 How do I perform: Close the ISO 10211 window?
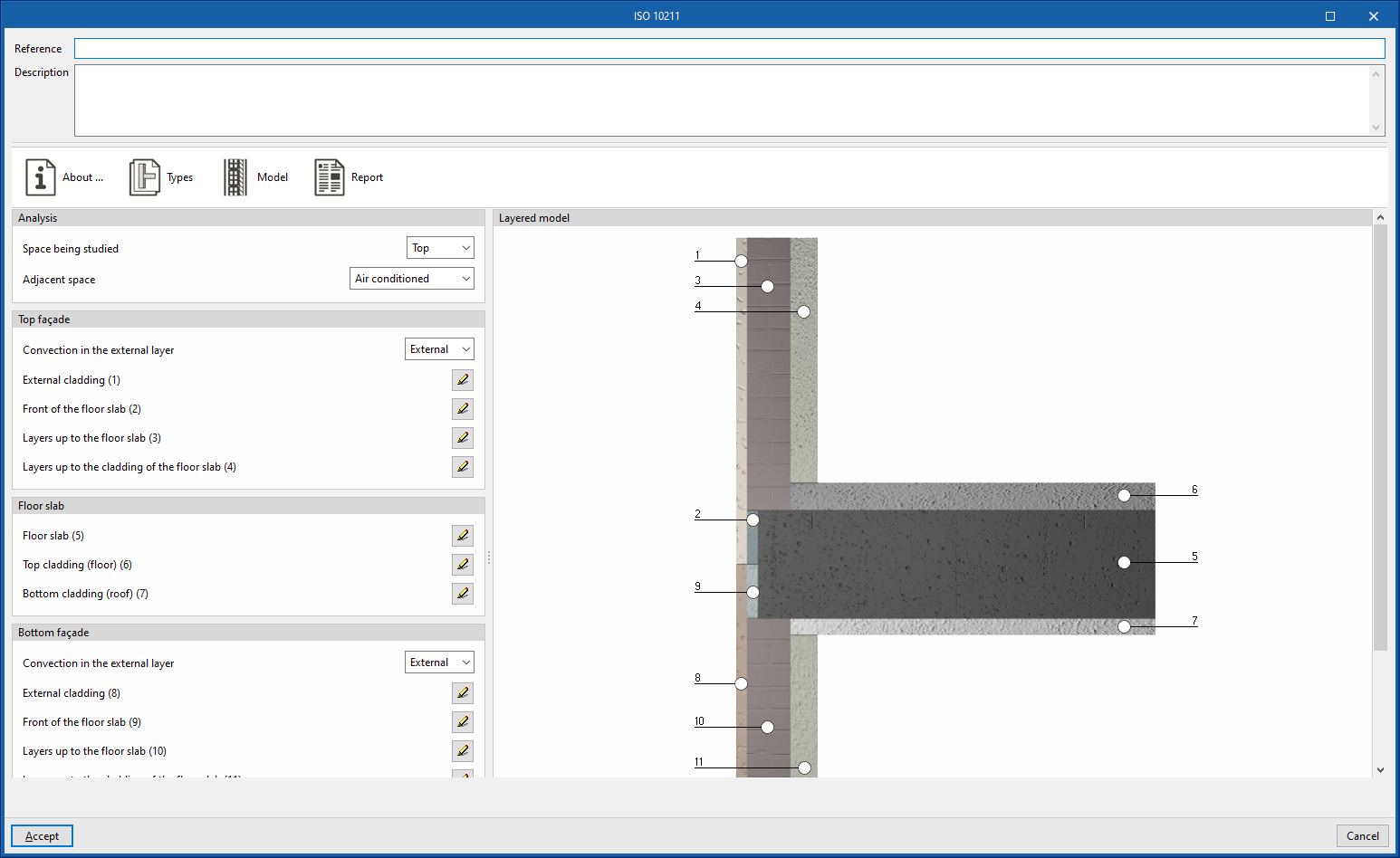(1373, 16)
